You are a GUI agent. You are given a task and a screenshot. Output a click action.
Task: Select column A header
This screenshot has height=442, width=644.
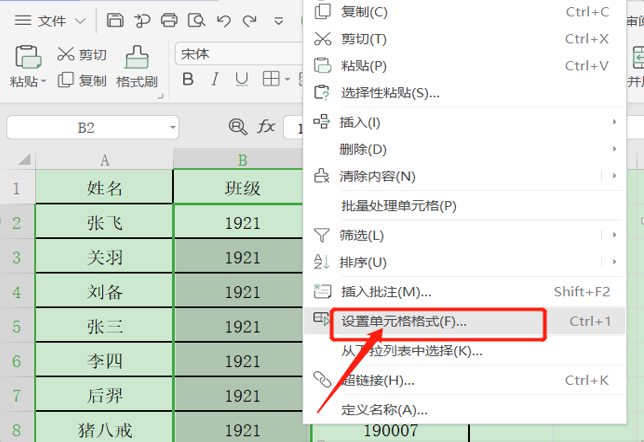click(x=104, y=160)
